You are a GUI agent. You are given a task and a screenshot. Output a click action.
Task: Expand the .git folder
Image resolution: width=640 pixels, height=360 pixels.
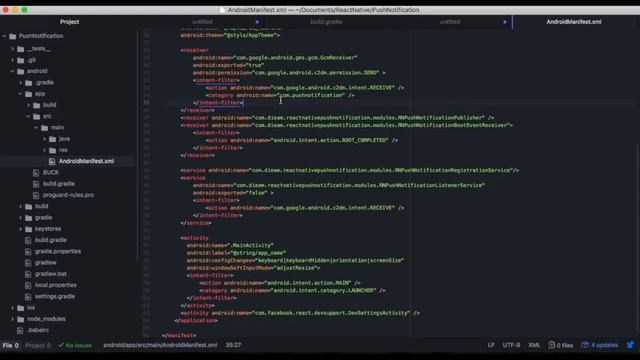point(12,60)
